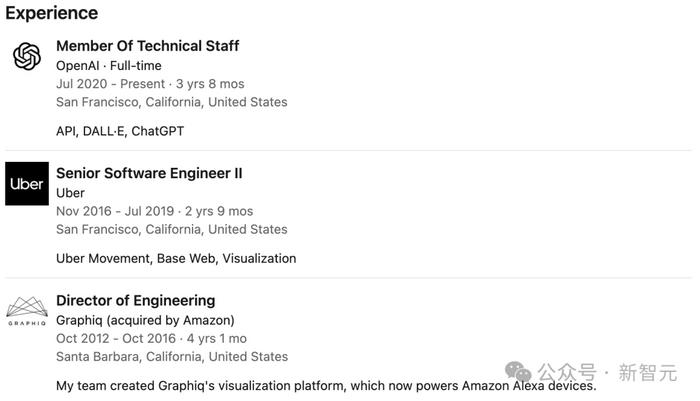Viewport: 700px width, 401px height.
Task: Click the Graphiq visualization platform description
Action: (326, 385)
